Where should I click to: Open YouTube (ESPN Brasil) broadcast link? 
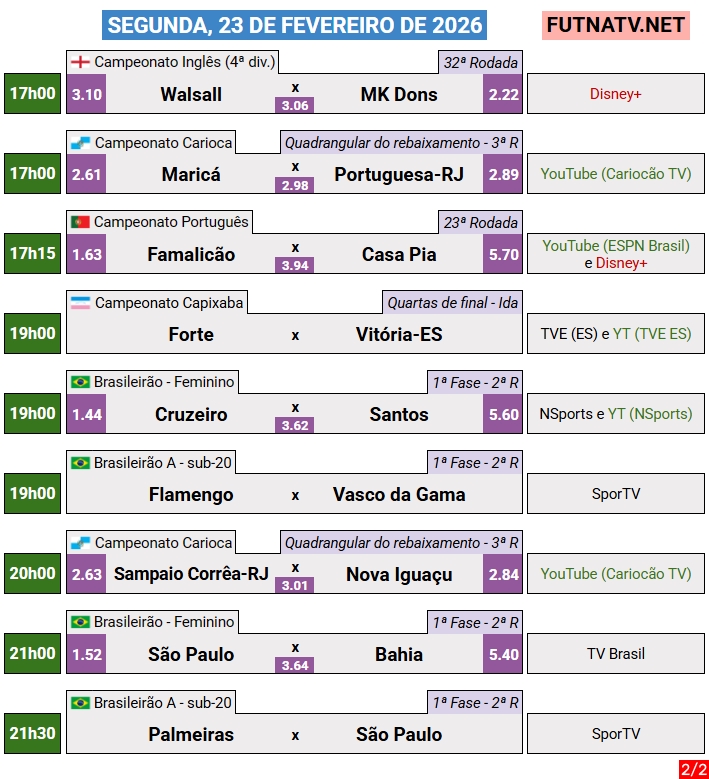(615, 245)
